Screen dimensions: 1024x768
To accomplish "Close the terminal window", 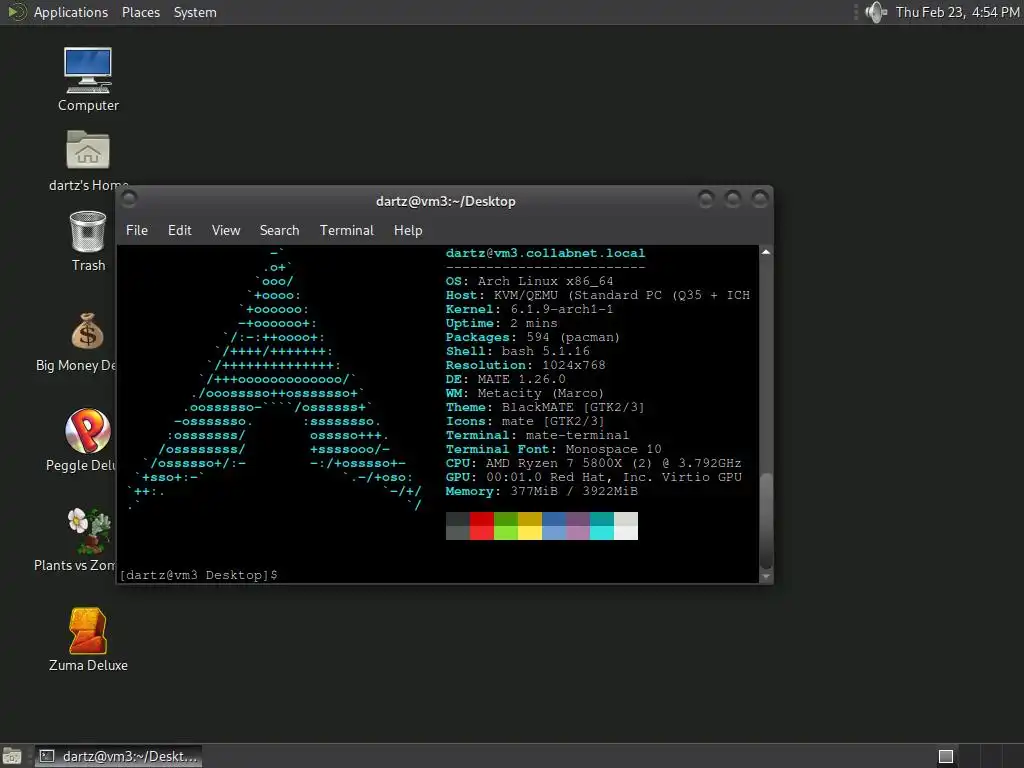I will [x=760, y=199].
